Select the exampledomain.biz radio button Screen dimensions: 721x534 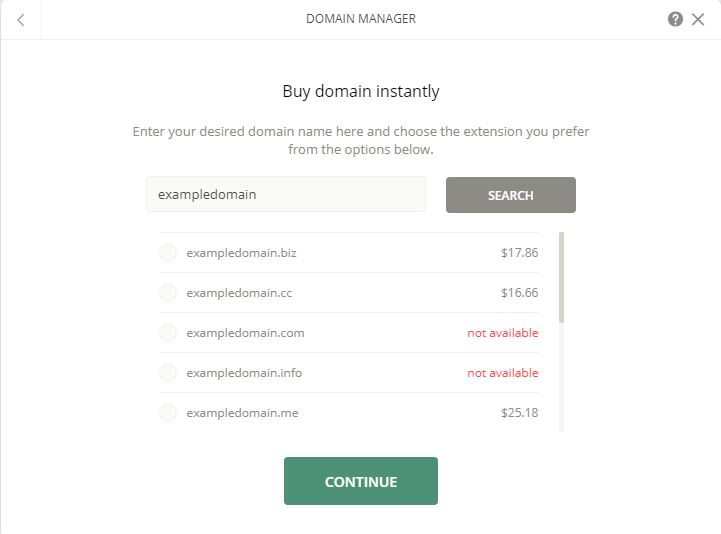[x=168, y=253]
